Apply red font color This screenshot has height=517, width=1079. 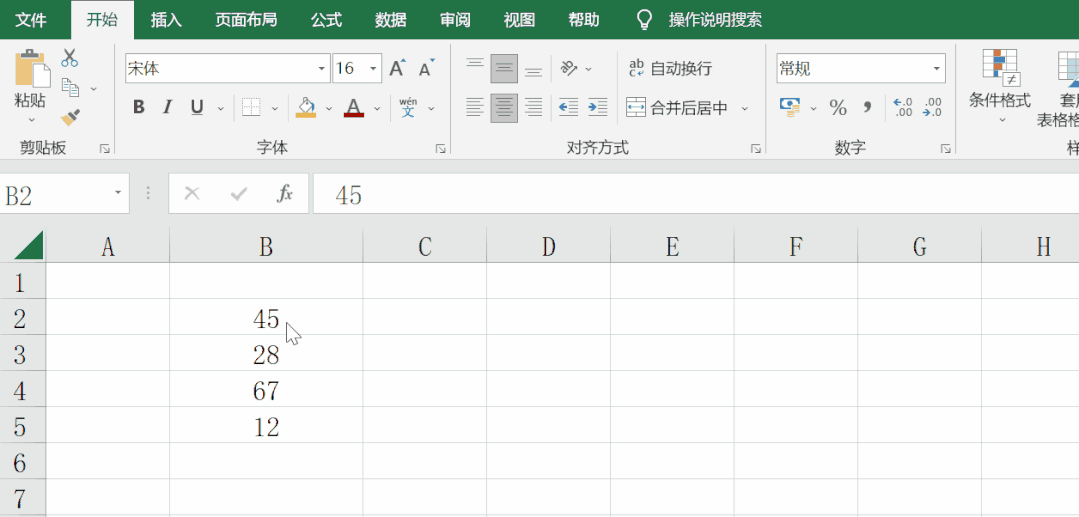click(354, 107)
